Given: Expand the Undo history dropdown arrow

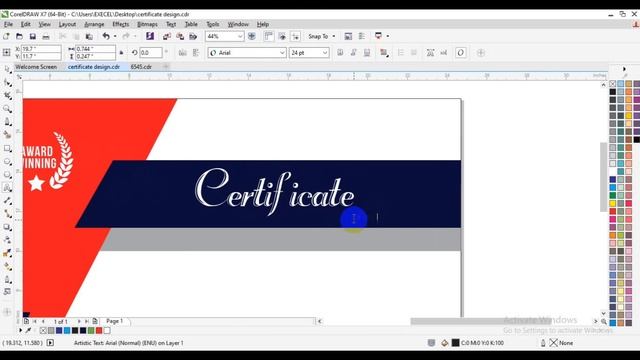Looking at the screenshot, I should pyautogui.click(x=115, y=36).
